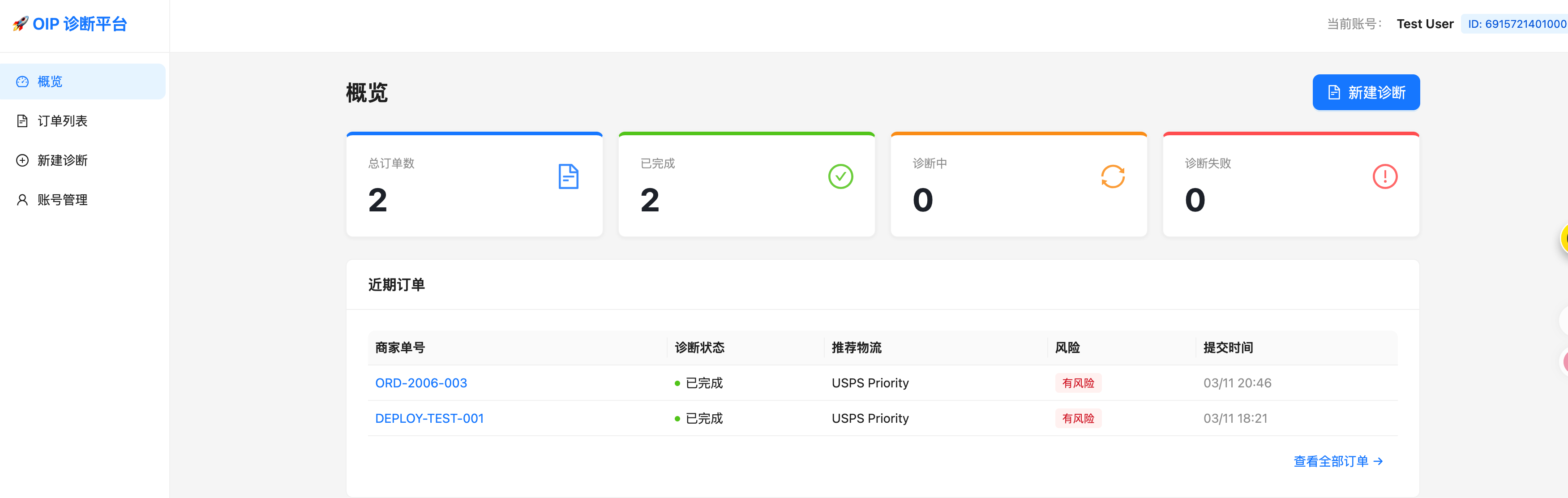This screenshot has width=1568, height=498.
Task: Click the red exclamation icon in 诊断失败 card
Action: click(x=1384, y=176)
